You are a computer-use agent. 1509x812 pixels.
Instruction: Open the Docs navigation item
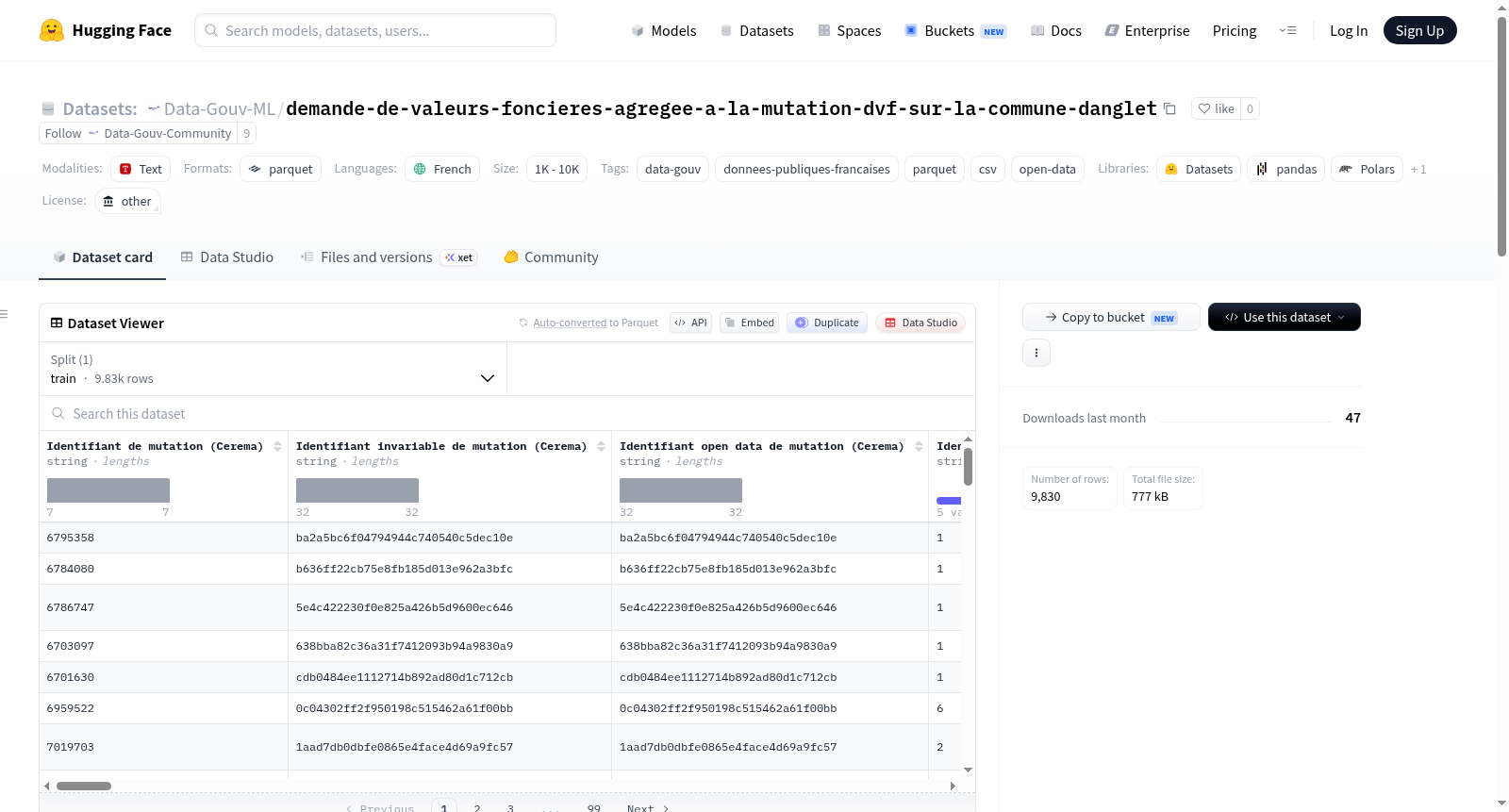pyautogui.click(x=1056, y=30)
